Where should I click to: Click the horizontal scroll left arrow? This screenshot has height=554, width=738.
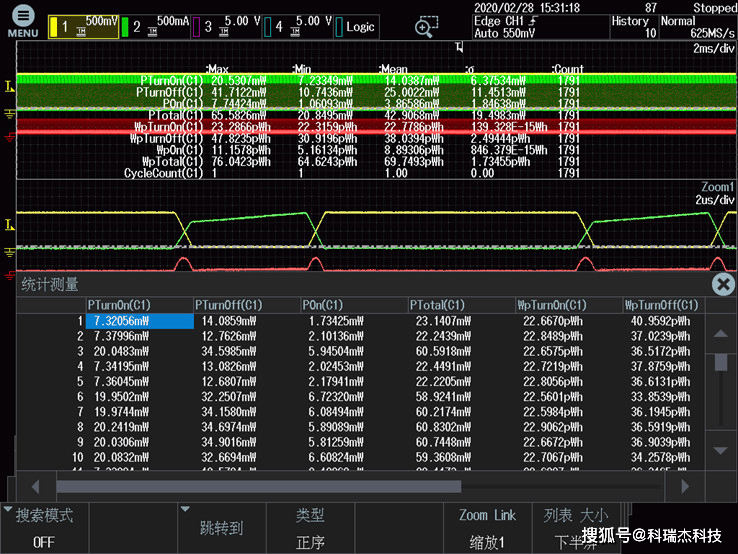(x=36, y=486)
